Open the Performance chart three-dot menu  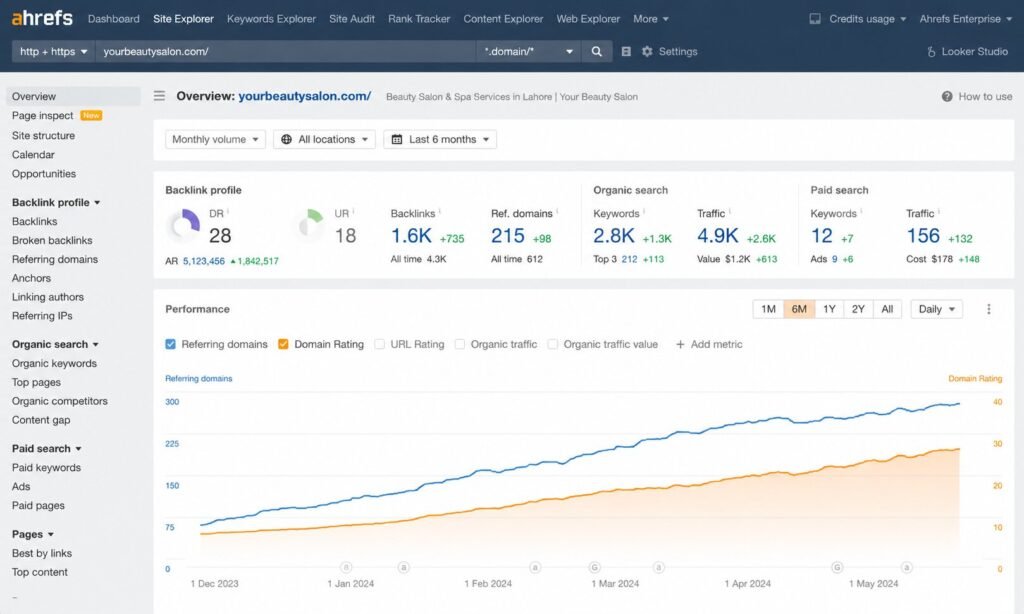(989, 309)
